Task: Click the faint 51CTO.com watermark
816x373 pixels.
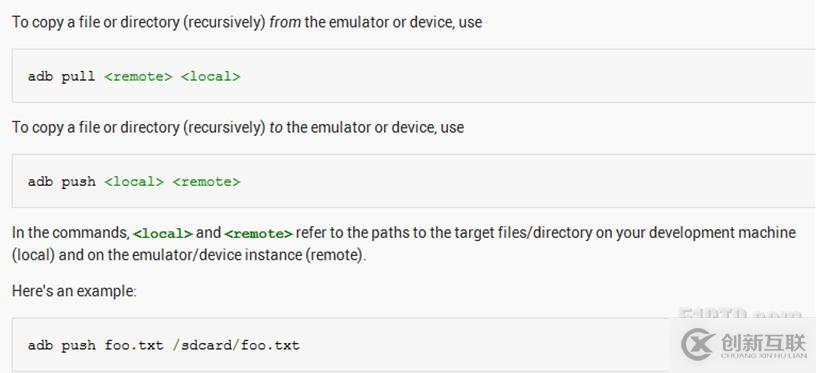Action: 741,314
